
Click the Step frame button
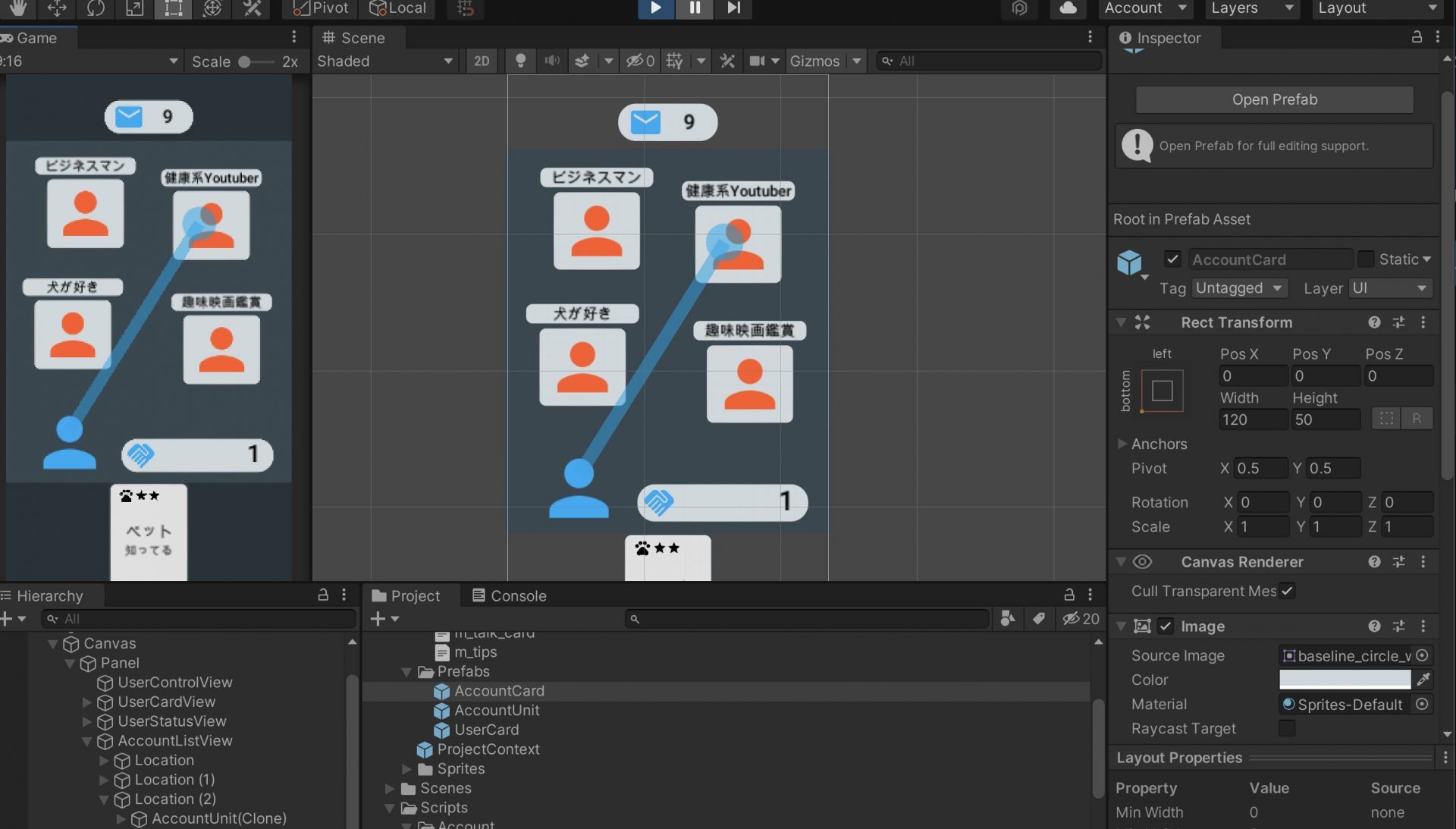[x=733, y=8]
